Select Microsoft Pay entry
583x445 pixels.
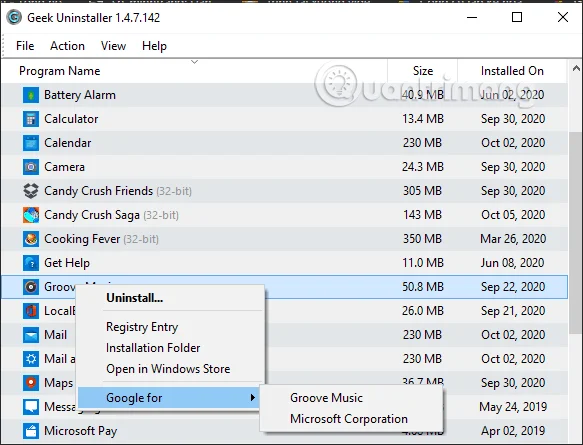(x=81, y=431)
